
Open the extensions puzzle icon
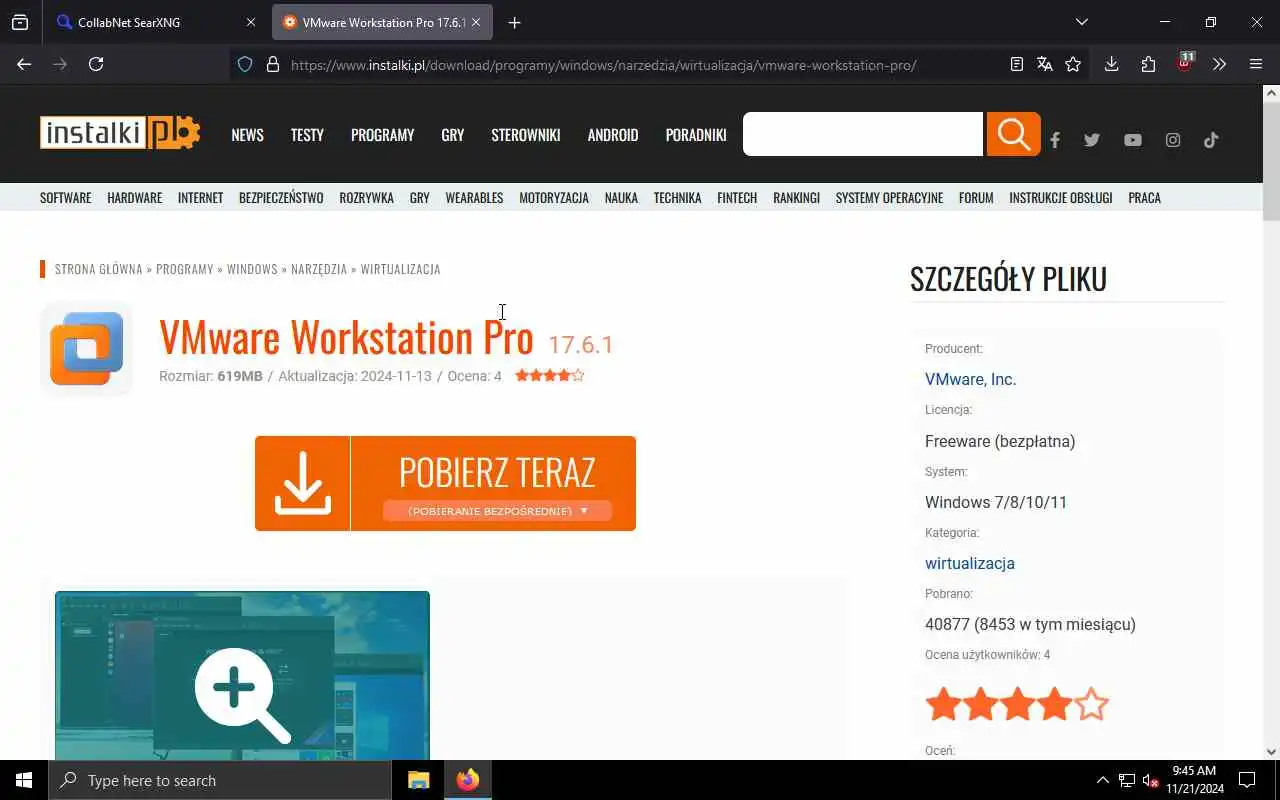coord(1148,64)
